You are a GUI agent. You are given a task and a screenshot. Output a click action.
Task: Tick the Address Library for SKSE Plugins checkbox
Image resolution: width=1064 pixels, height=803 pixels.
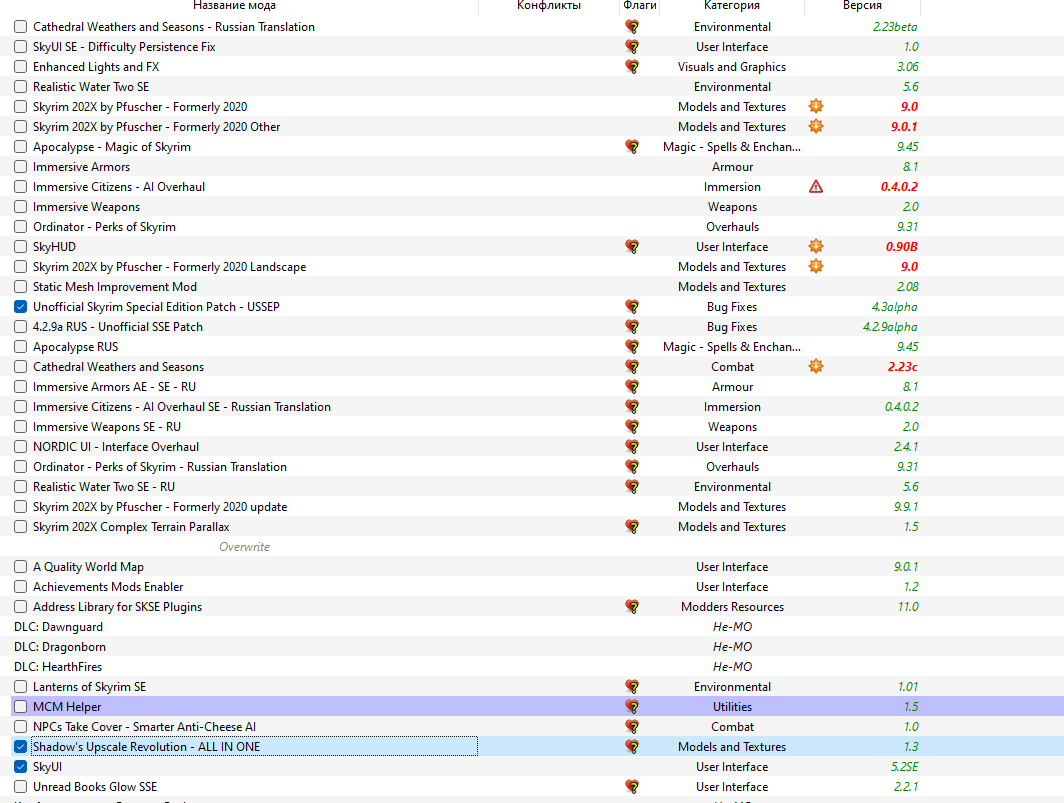[x=20, y=607]
